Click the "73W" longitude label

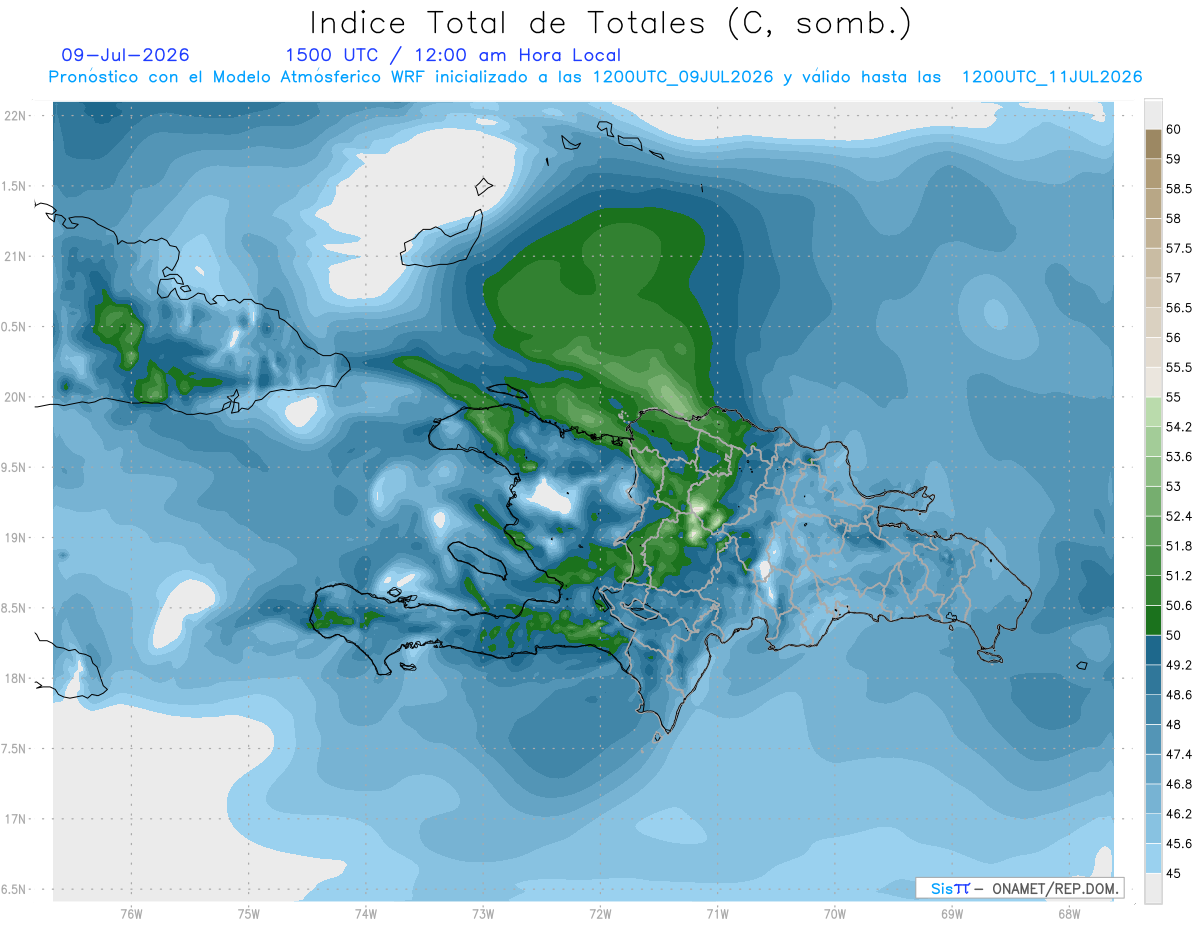point(483,913)
